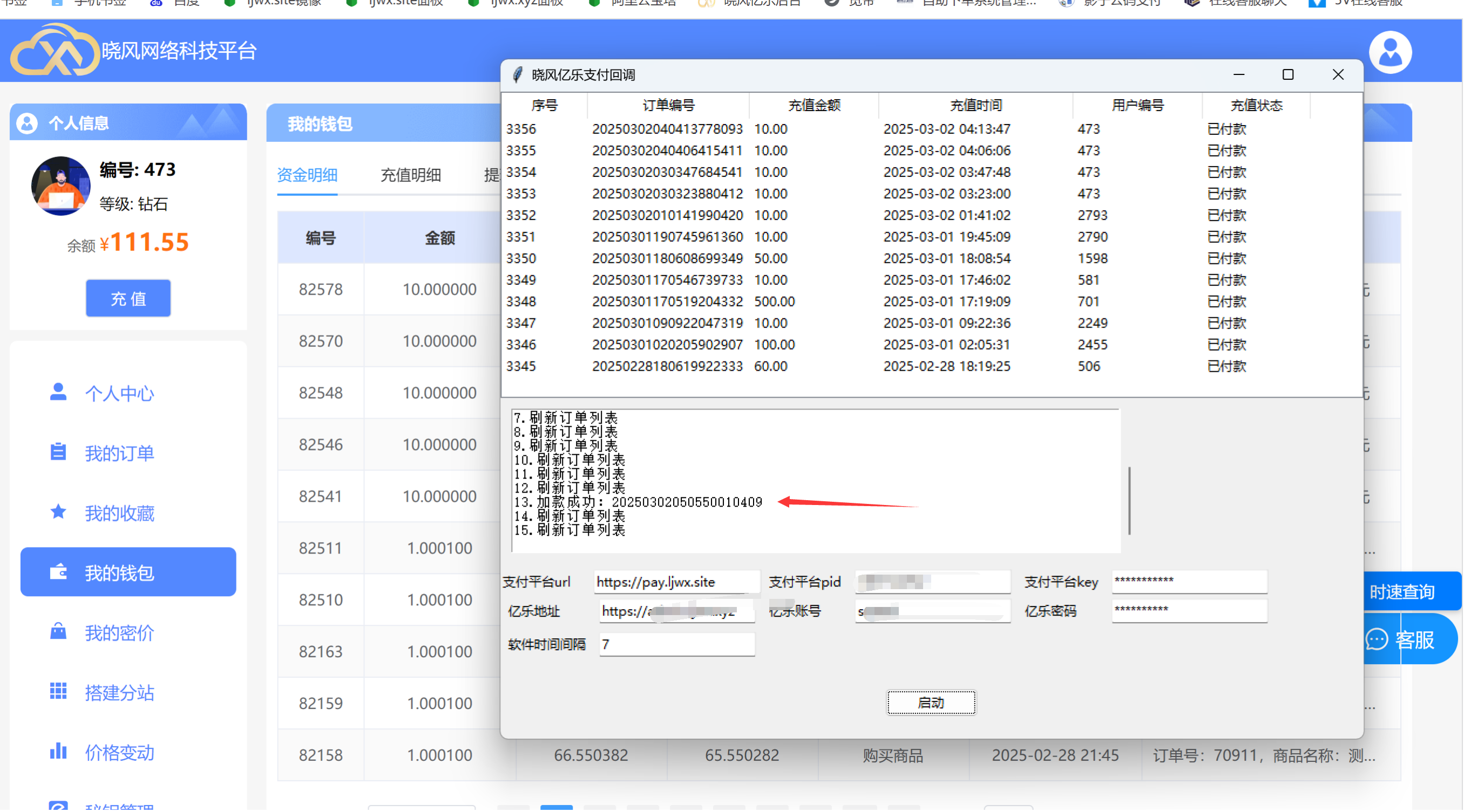Click the star icon beside 我的收藏
This screenshot has height=812, width=1478.
[x=58, y=512]
